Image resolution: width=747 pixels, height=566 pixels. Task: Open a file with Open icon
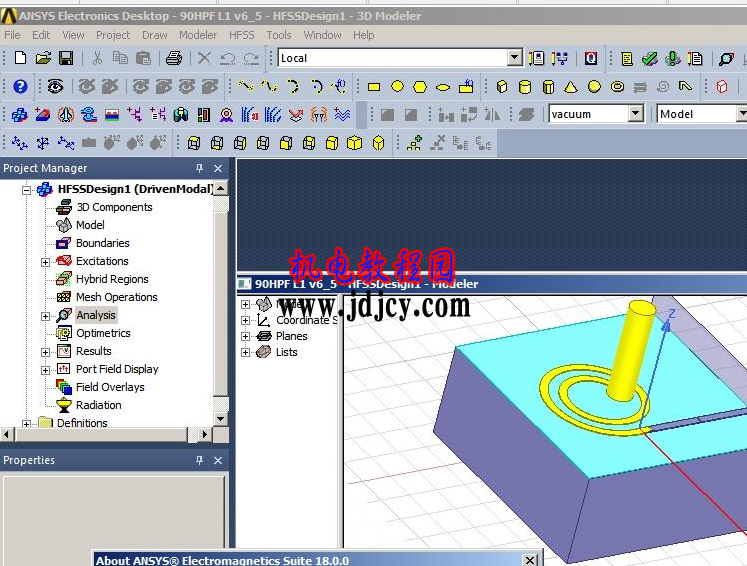43,58
